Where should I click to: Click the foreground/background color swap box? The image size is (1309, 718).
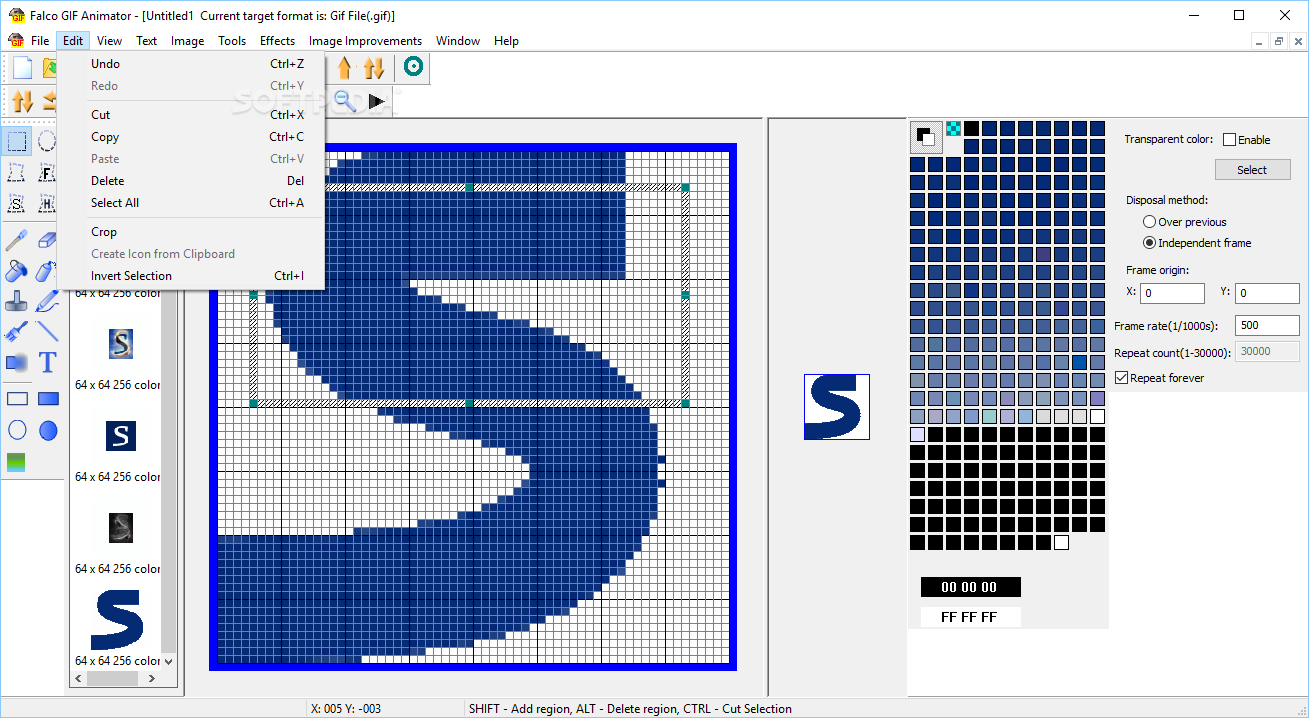[925, 136]
